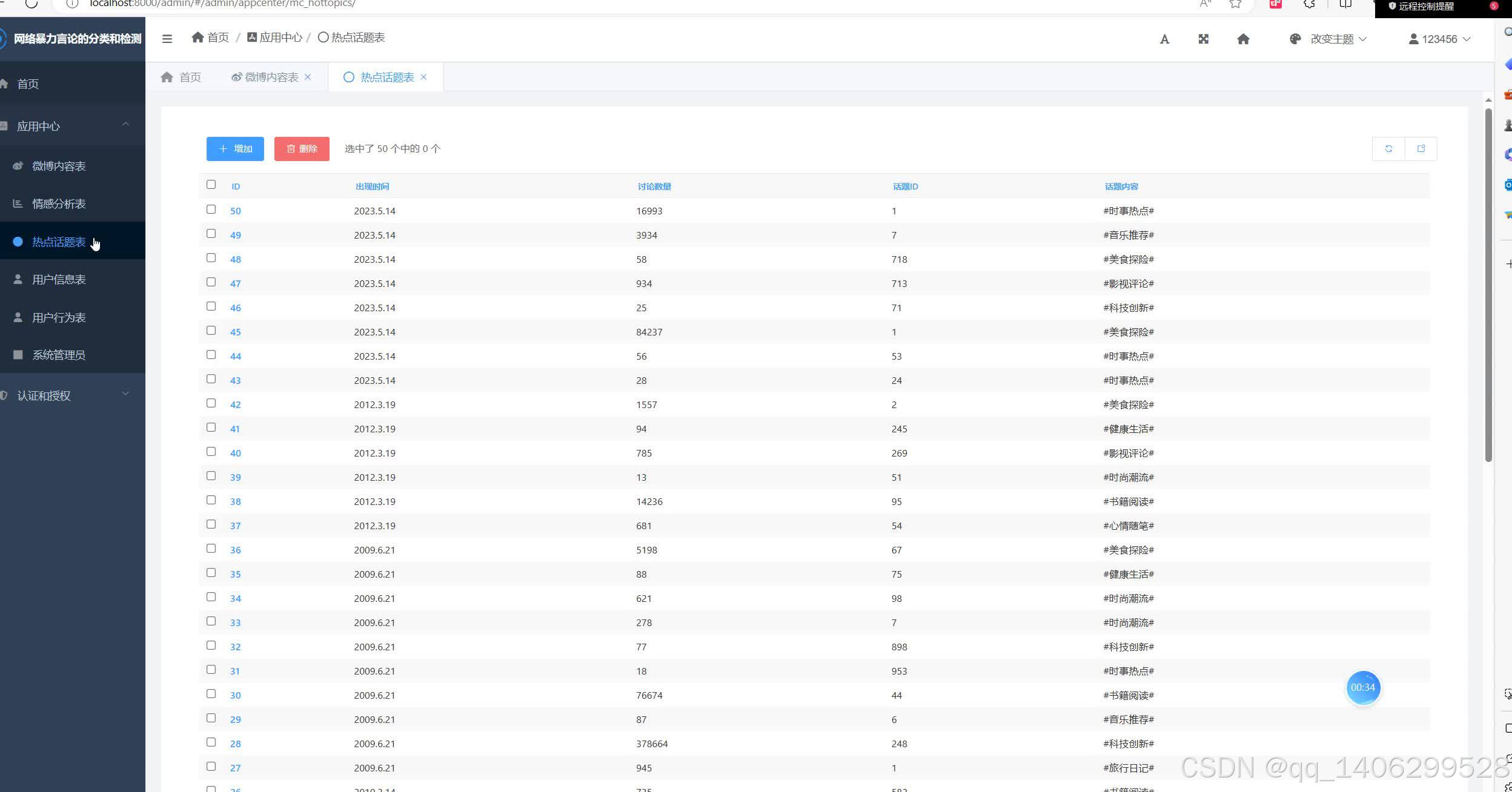This screenshot has height=792, width=1512.
Task: Click the red extension icon in browser toolbar
Action: point(1276,4)
